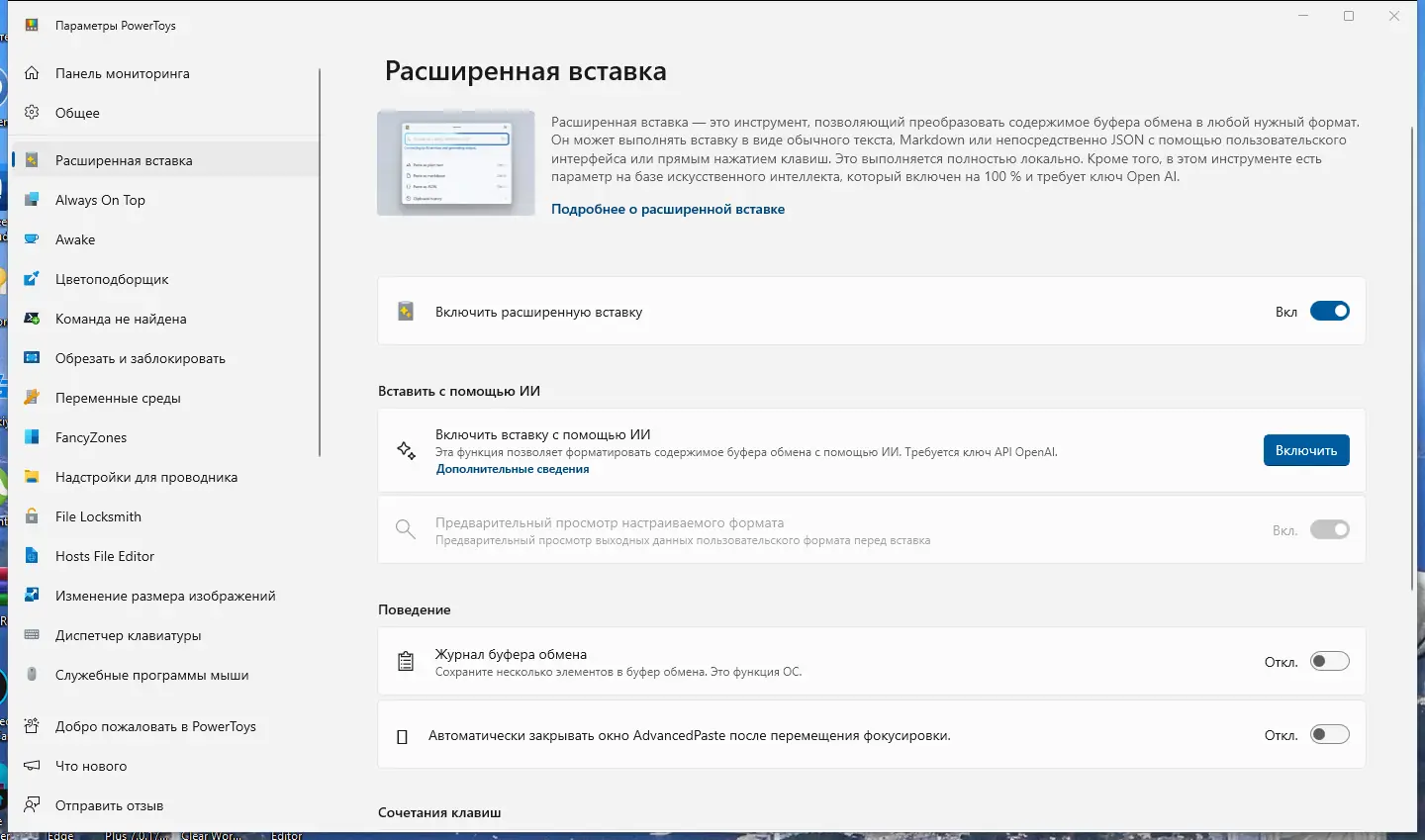Select 'Надстройки для проводника' sidebar label

pyautogui.click(x=146, y=478)
